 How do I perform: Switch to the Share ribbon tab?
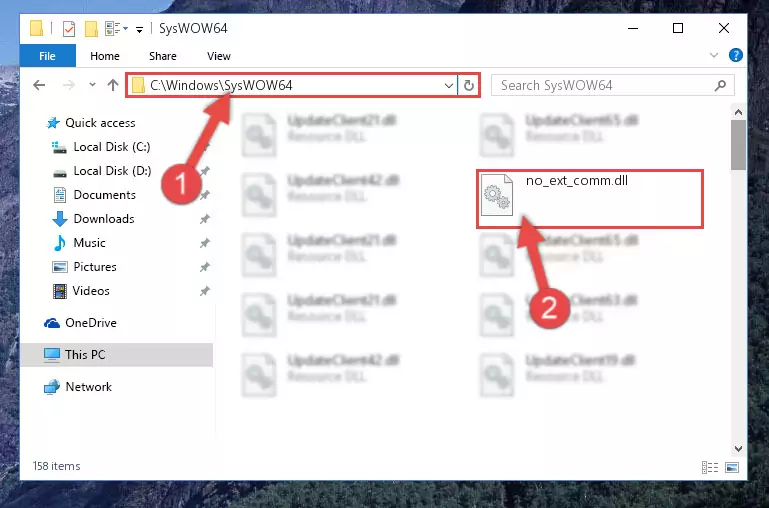[163, 56]
